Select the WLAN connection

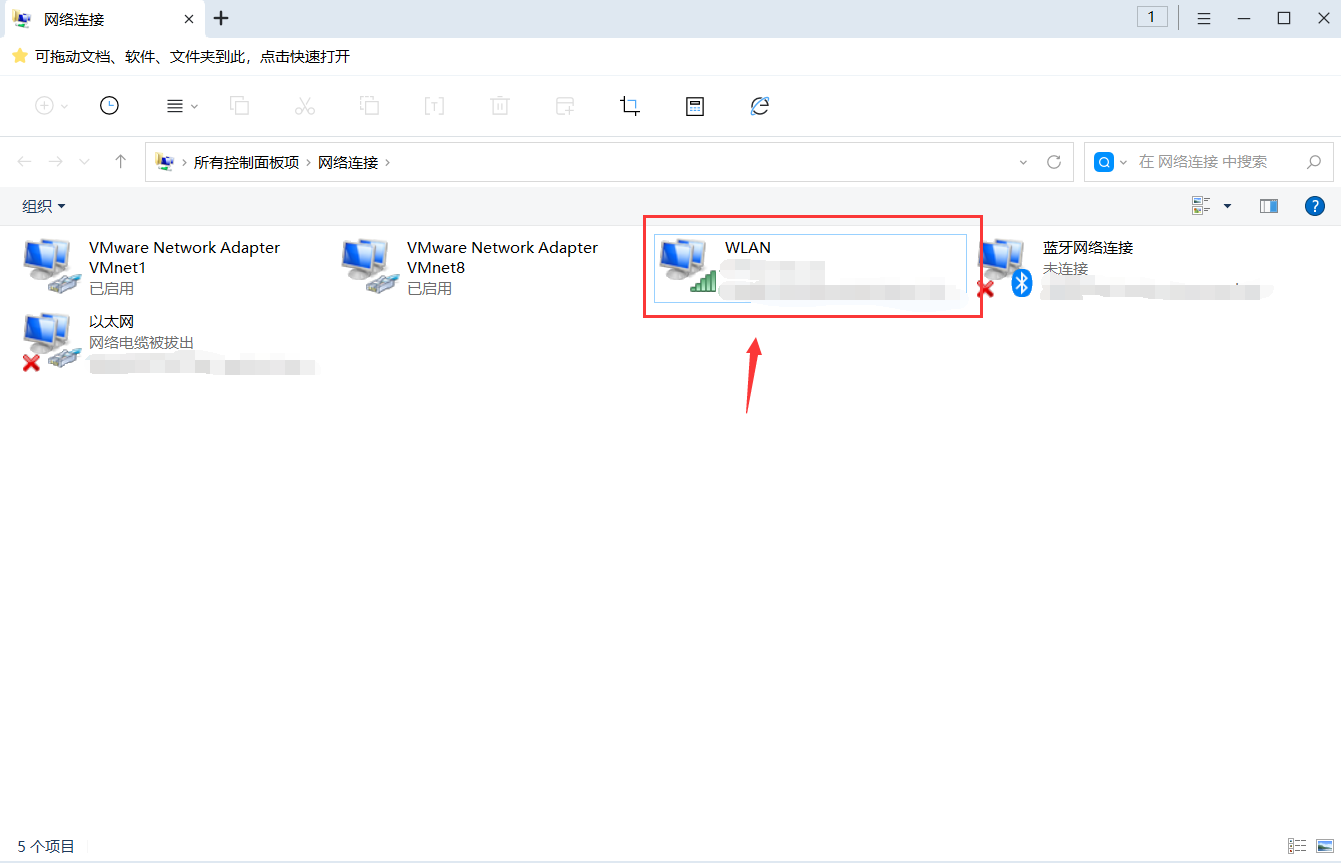click(810, 268)
